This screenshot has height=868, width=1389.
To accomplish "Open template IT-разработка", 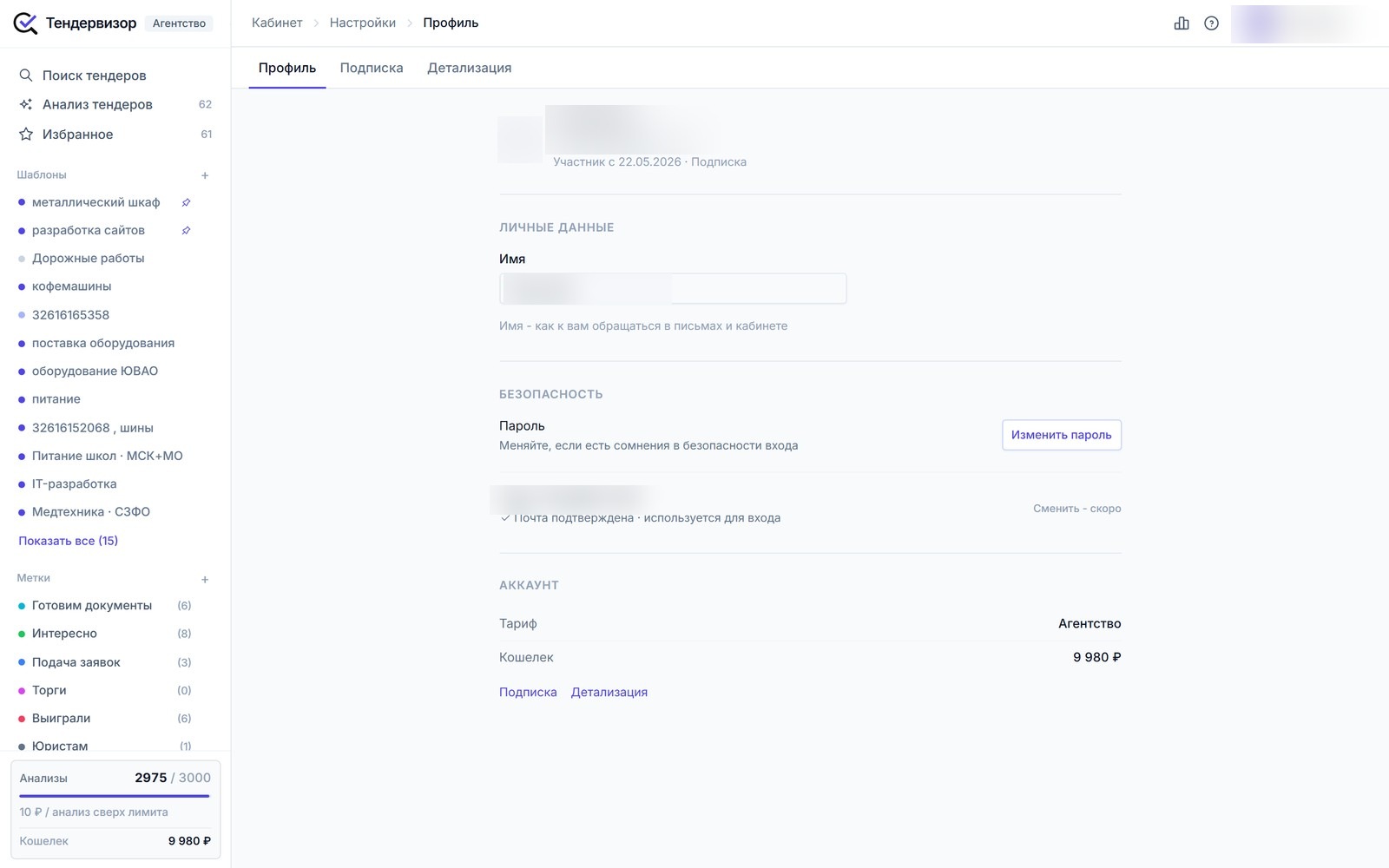I will pos(75,484).
